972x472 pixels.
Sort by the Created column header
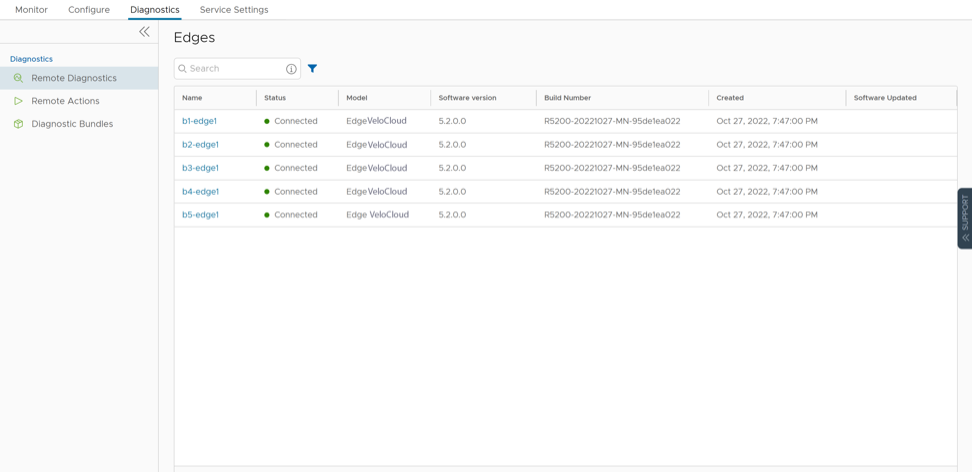tap(730, 98)
